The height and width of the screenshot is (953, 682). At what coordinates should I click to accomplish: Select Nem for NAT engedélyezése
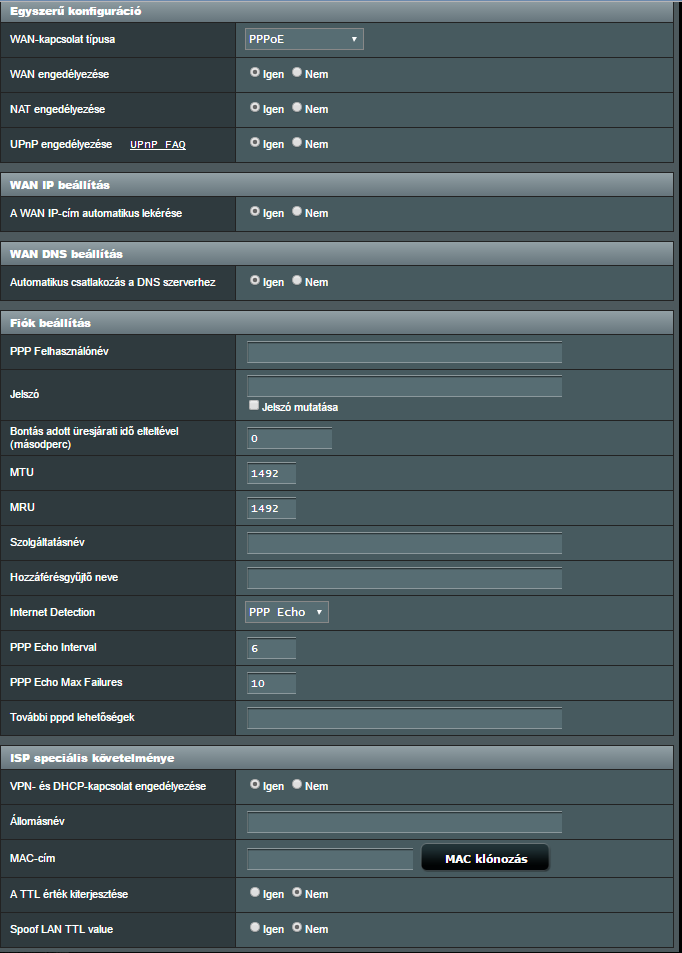point(297,108)
